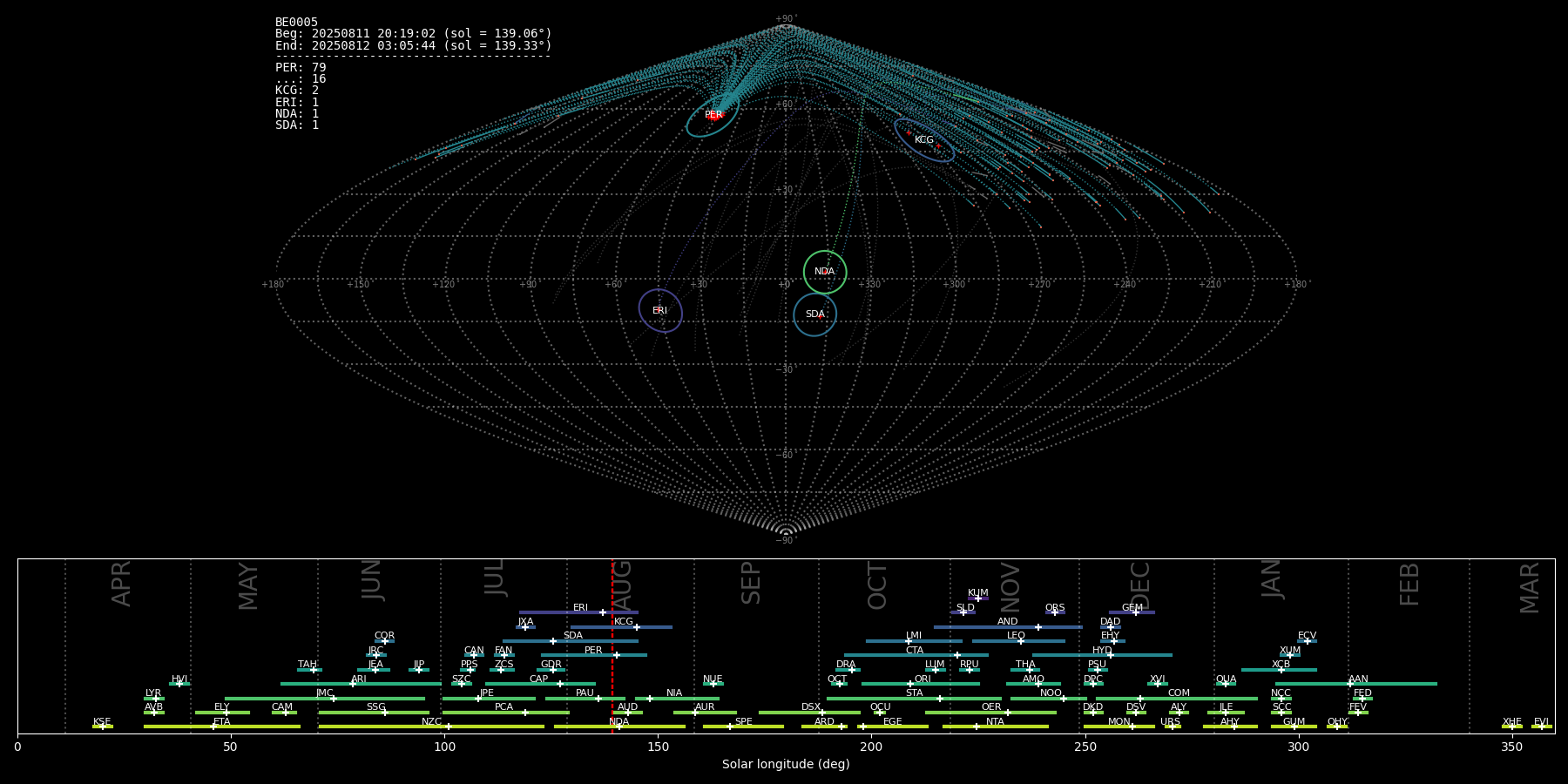Click the QUA shower label in the timeline
This screenshot has width=1568, height=784.
click(x=1226, y=679)
